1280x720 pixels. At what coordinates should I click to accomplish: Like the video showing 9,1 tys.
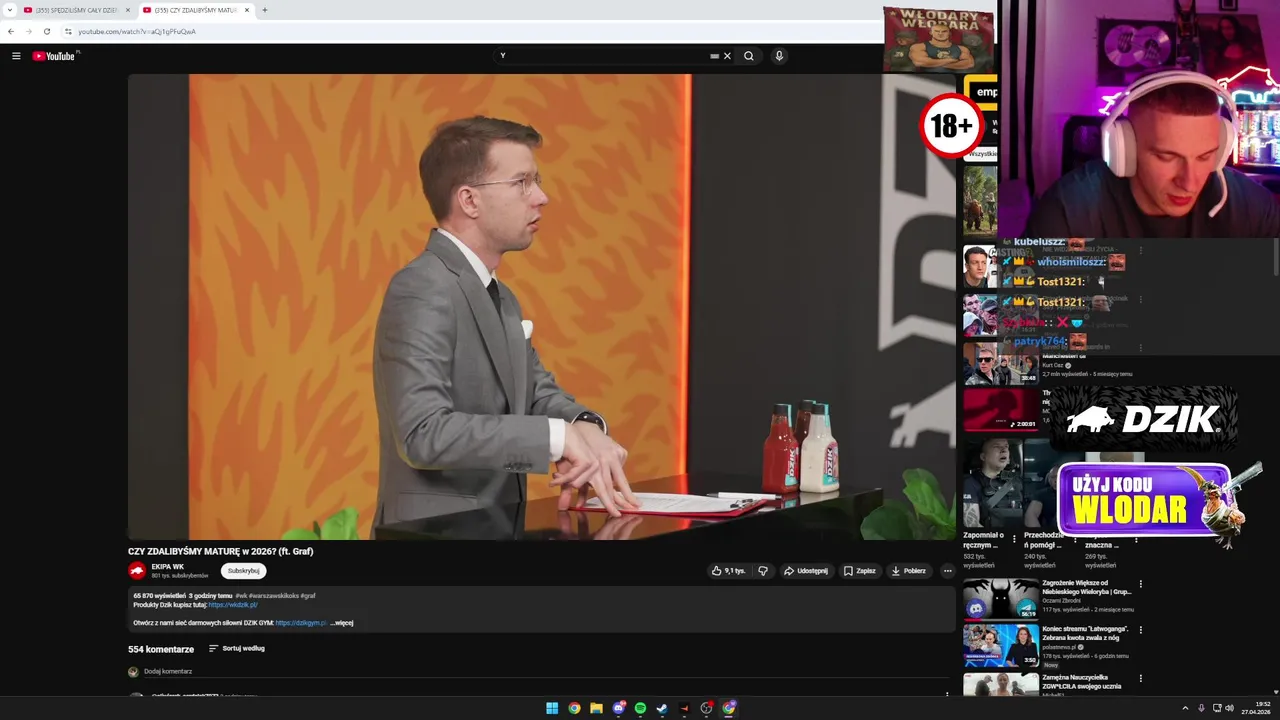(728, 571)
